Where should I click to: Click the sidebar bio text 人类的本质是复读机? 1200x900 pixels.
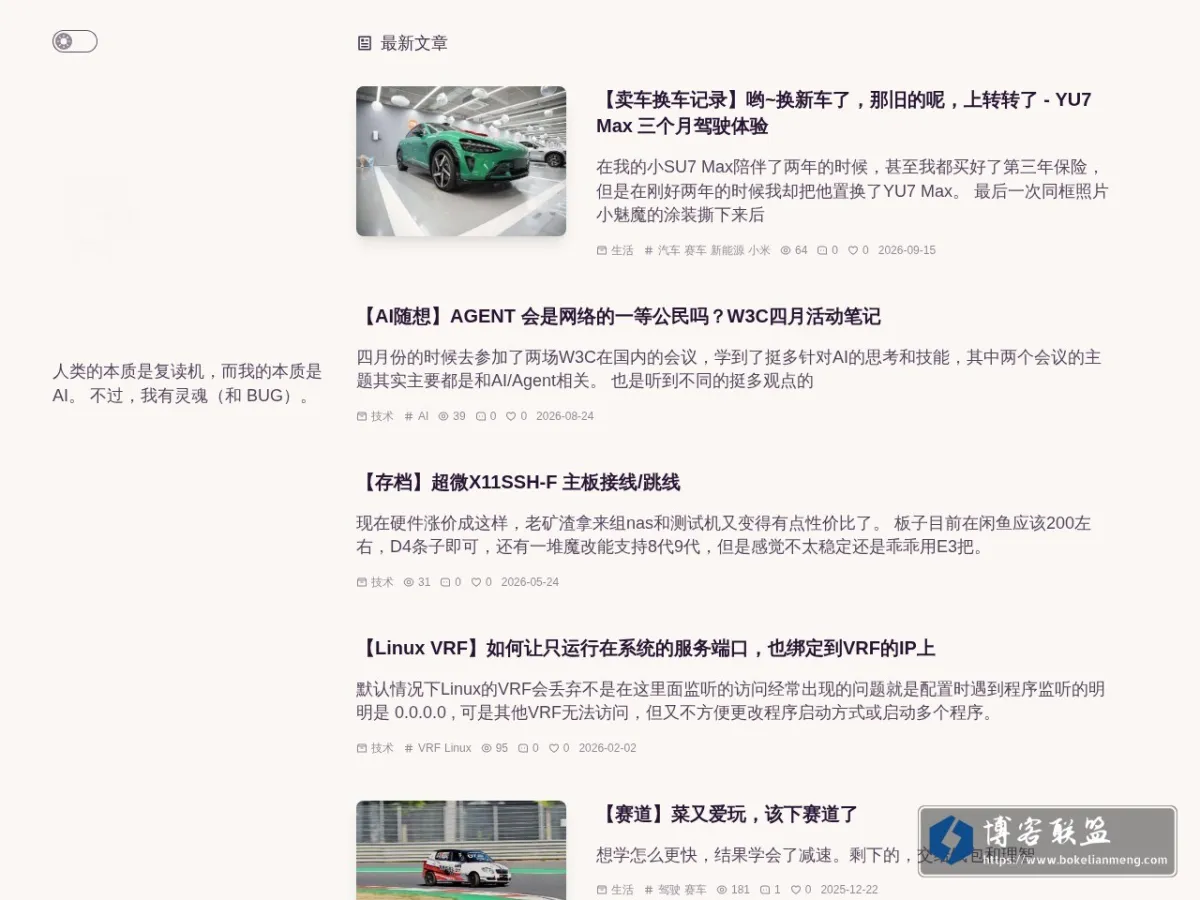coord(187,383)
